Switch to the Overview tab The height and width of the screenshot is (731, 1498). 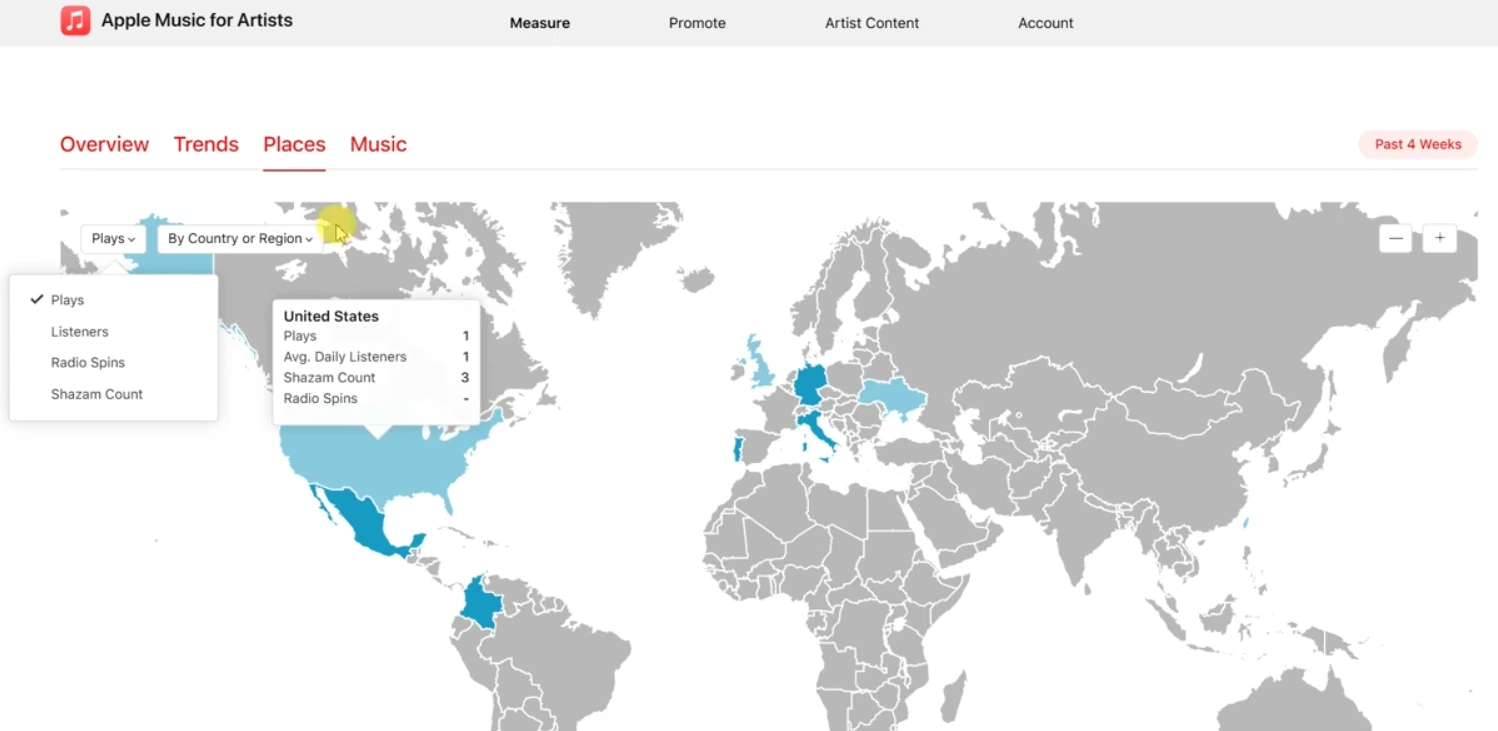click(104, 144)
